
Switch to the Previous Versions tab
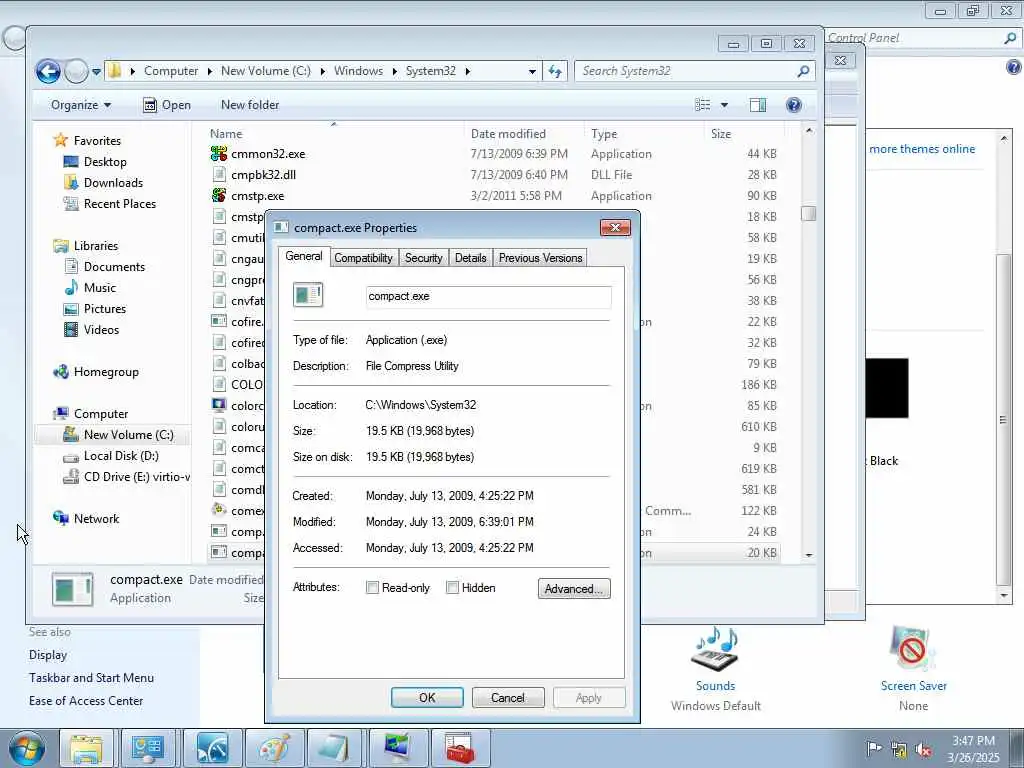click(x=540, y=258)
